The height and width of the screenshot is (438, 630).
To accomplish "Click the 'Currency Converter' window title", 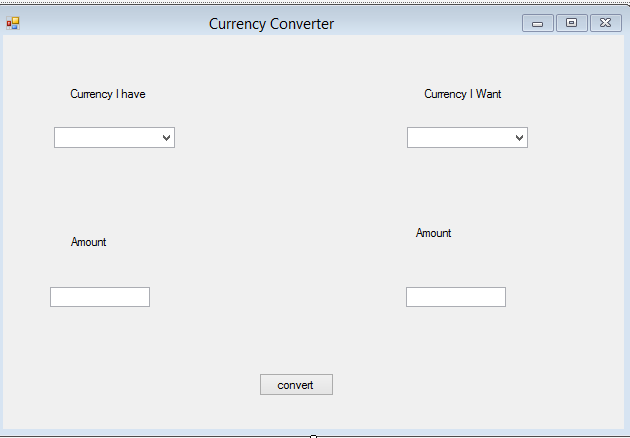I will point(271,24).
